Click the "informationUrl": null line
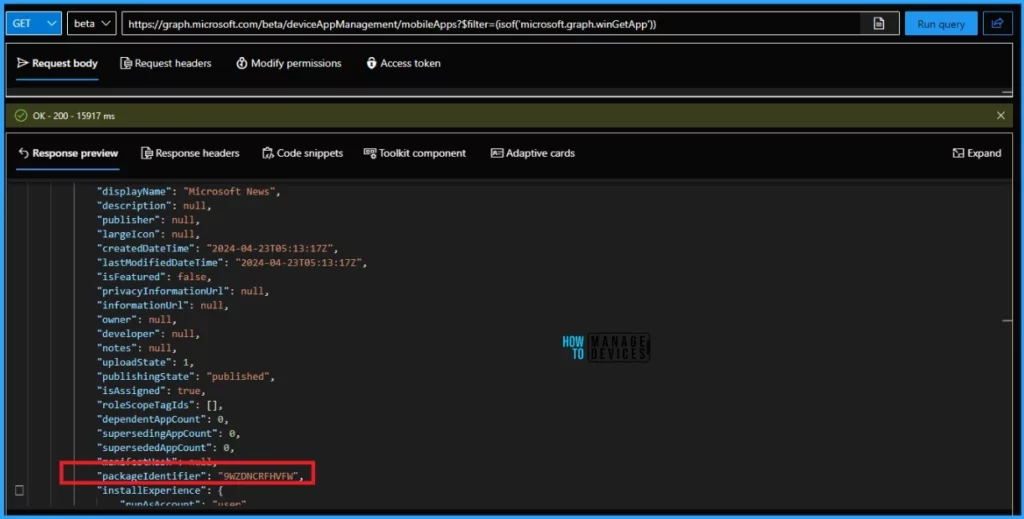1024x519 pixels. tap(163, 306)
